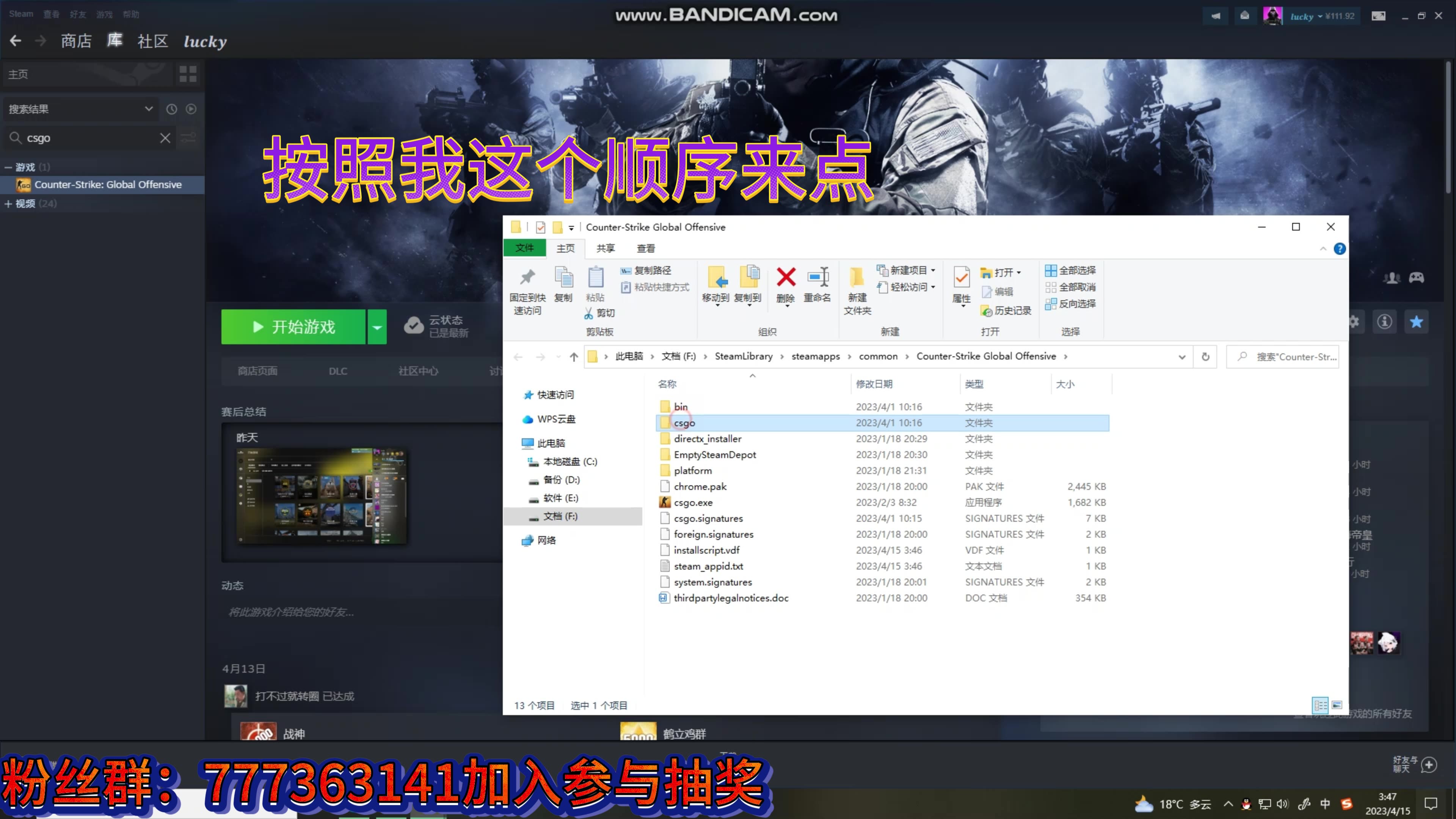The image size is (1456, 819).
Task: Open the New item (新建项目) dropdown
Action: (907, 271)
